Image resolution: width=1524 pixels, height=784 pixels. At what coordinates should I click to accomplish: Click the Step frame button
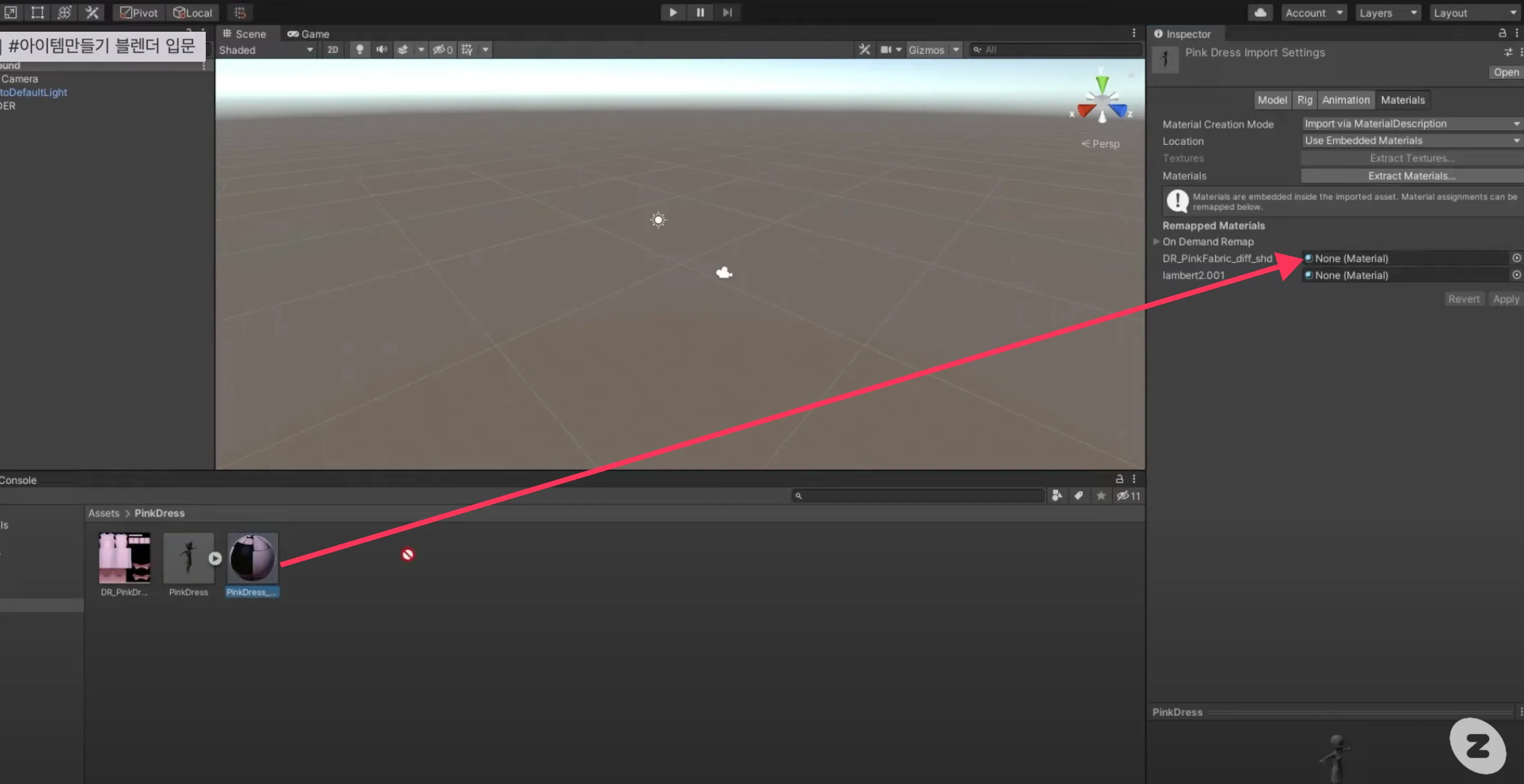tap(727, 12)
